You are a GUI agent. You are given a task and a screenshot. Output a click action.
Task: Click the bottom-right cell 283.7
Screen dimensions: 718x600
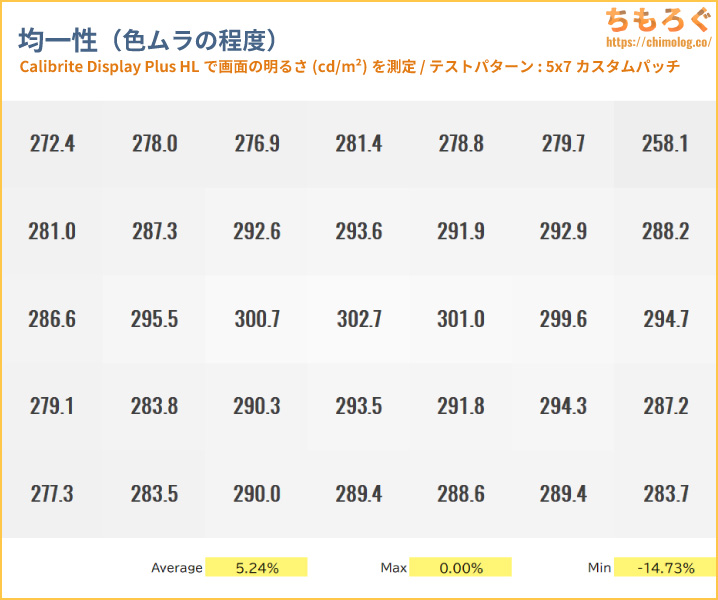[x=665, y=494]
